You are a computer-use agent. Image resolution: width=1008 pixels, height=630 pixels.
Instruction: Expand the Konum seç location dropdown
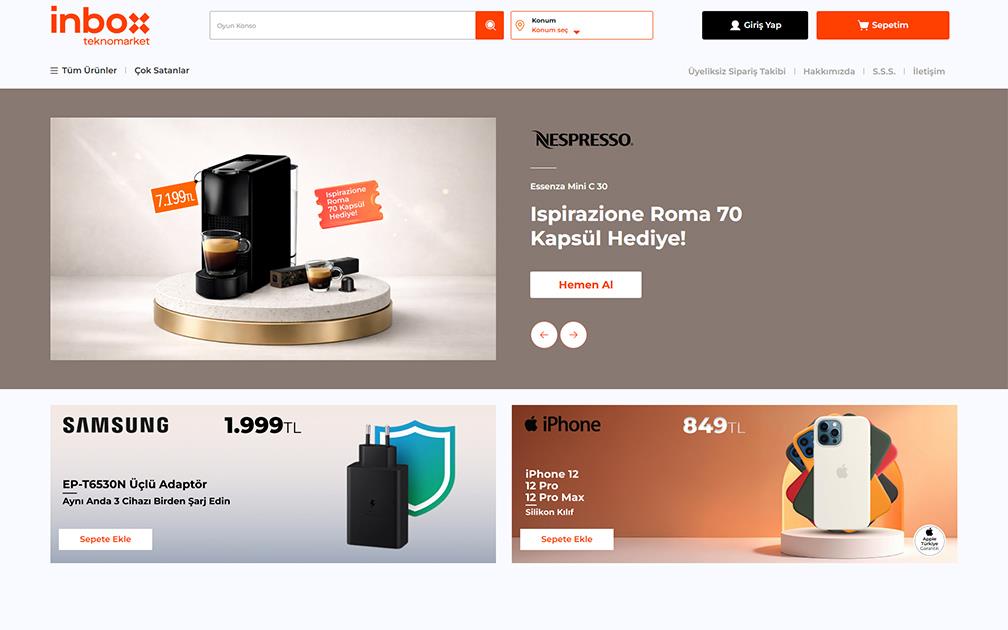[x=555, y=30]
